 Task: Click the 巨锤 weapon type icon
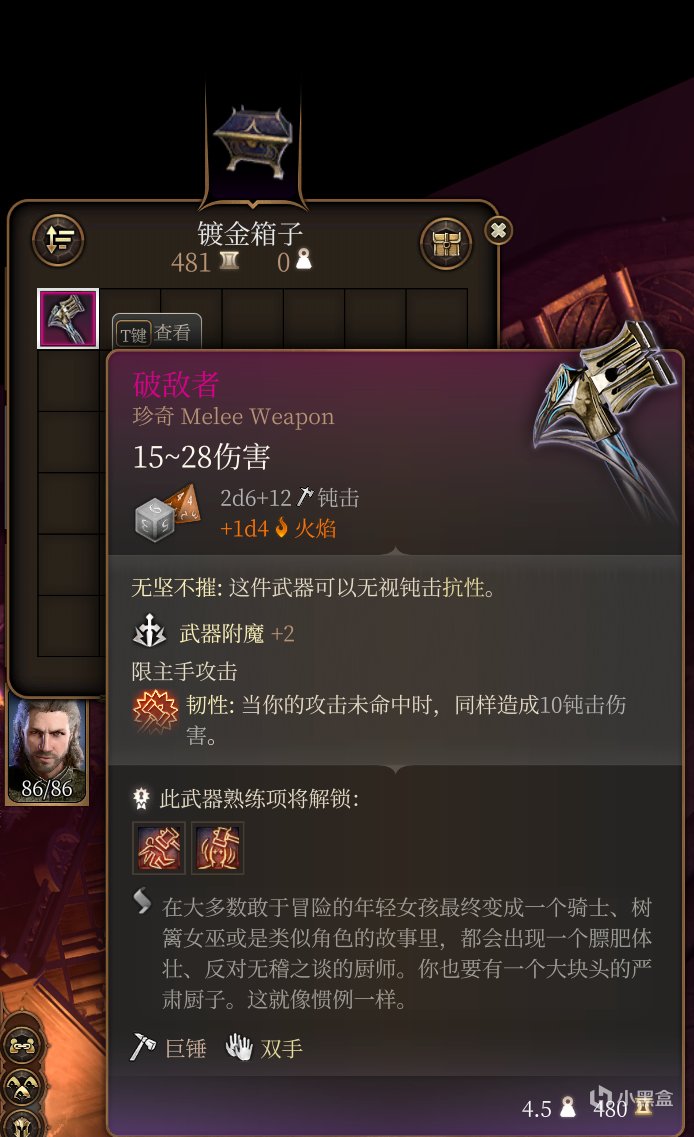pyautogui.click(x=143, y=1046)
